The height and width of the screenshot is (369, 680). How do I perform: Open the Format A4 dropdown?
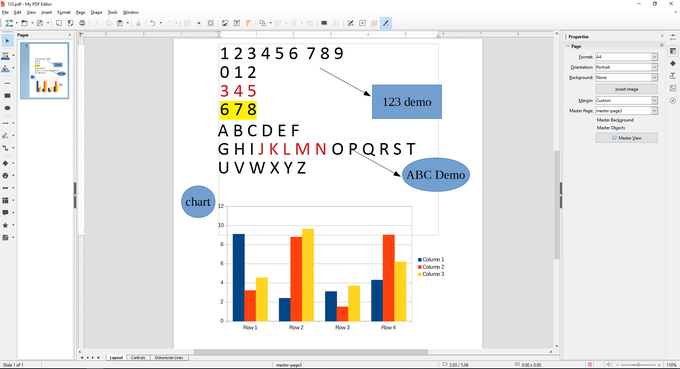tap(626, 57)
